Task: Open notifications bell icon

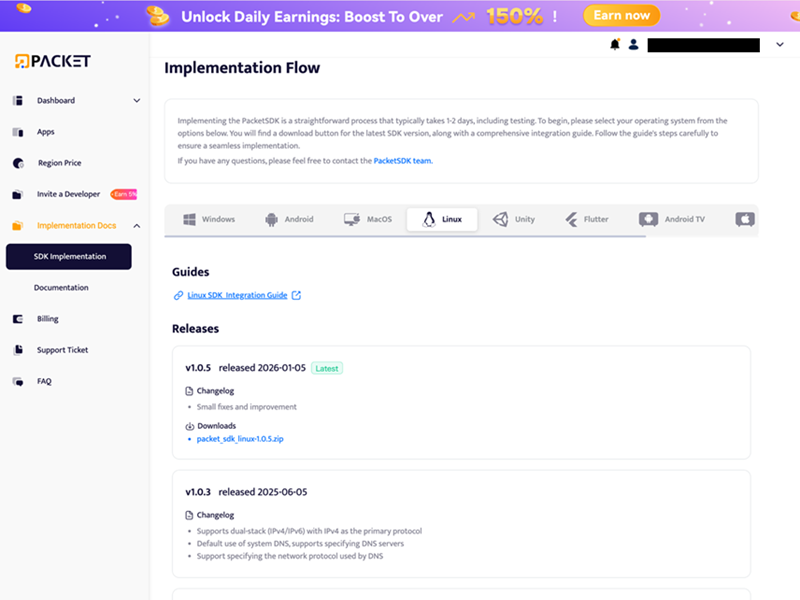Action: (615, 44)
